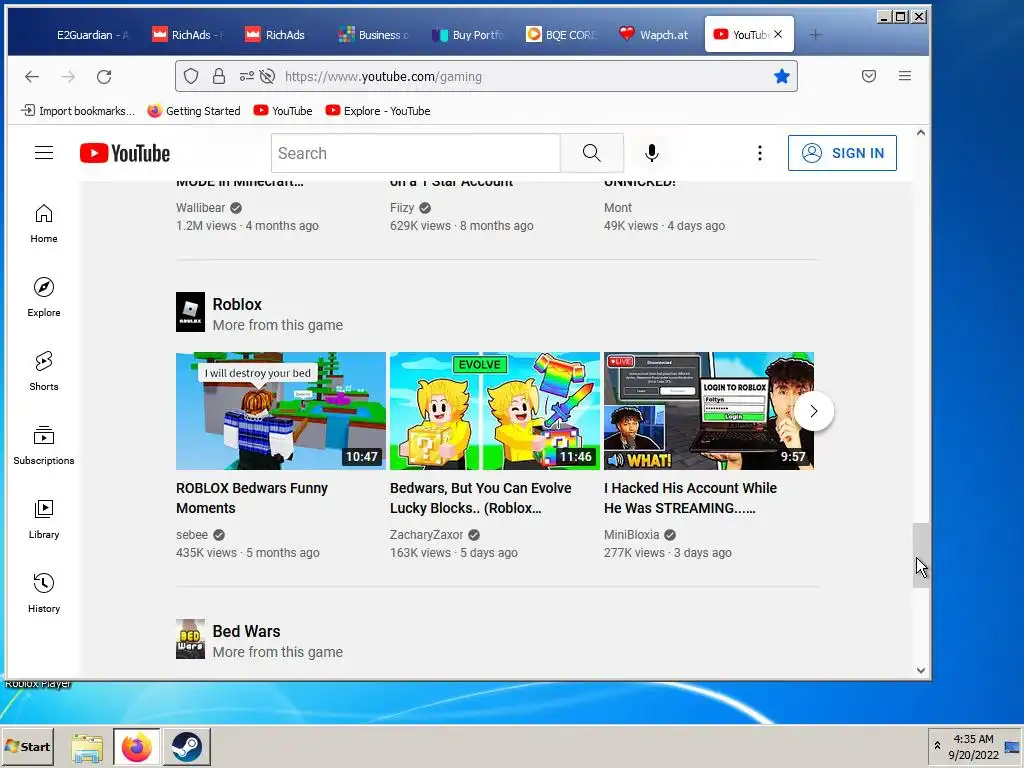This screenshot has height=768, width=1024.
Task: Click the SIGN IN button
Action: point(842,153)
